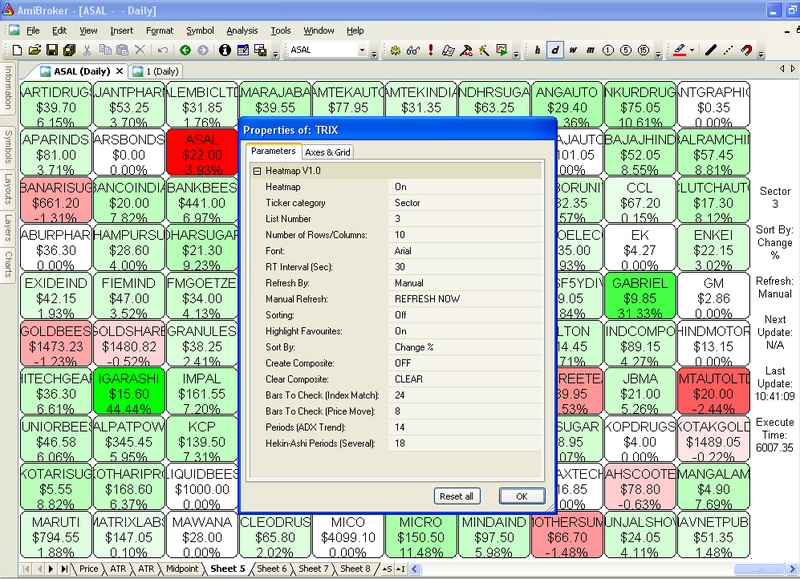Open the Refresh By 'Manual' value list
This screenshot has width=800, height=579.
coord(464,283)
